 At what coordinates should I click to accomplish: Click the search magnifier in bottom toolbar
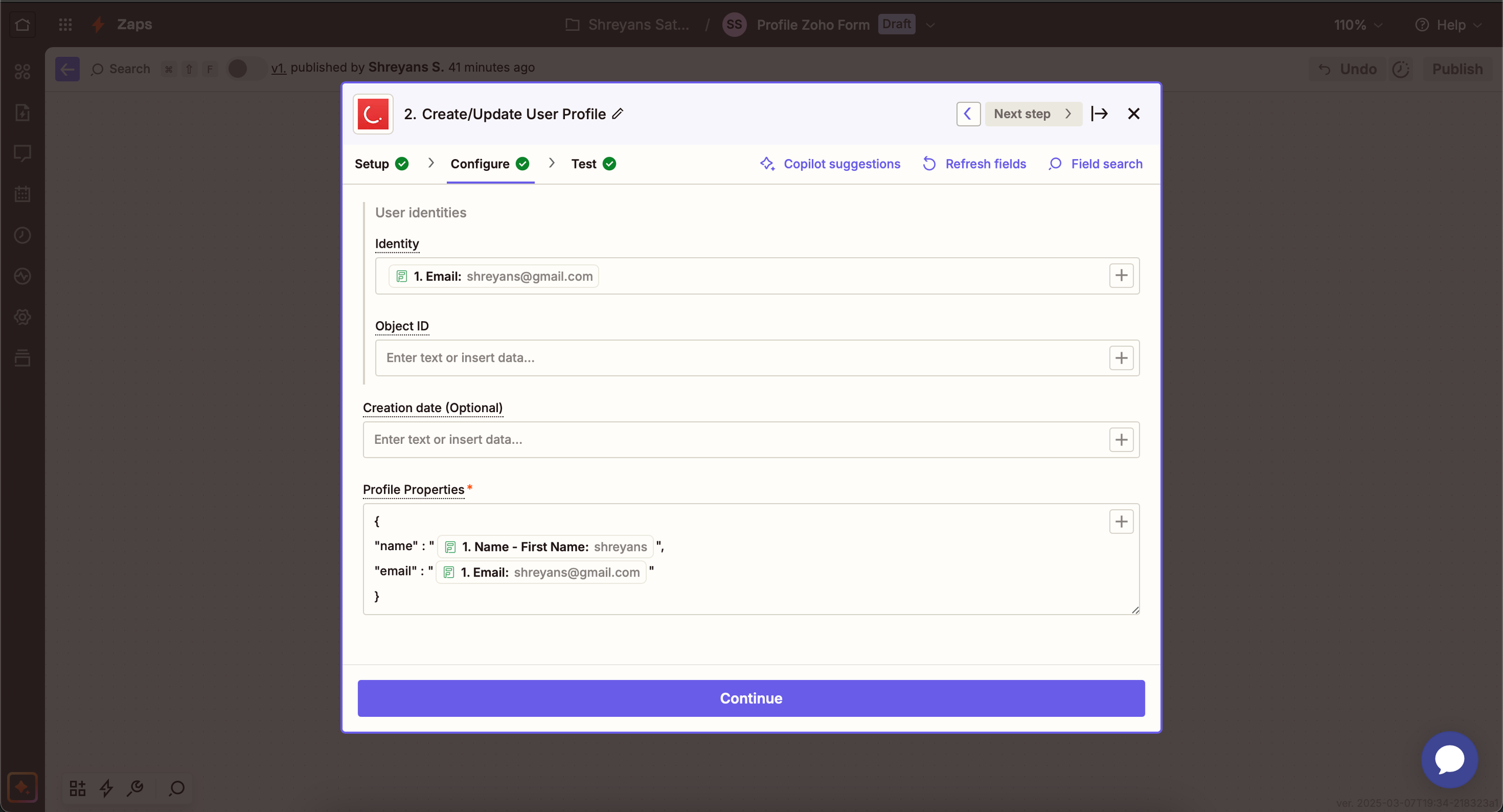coord(177,788)
